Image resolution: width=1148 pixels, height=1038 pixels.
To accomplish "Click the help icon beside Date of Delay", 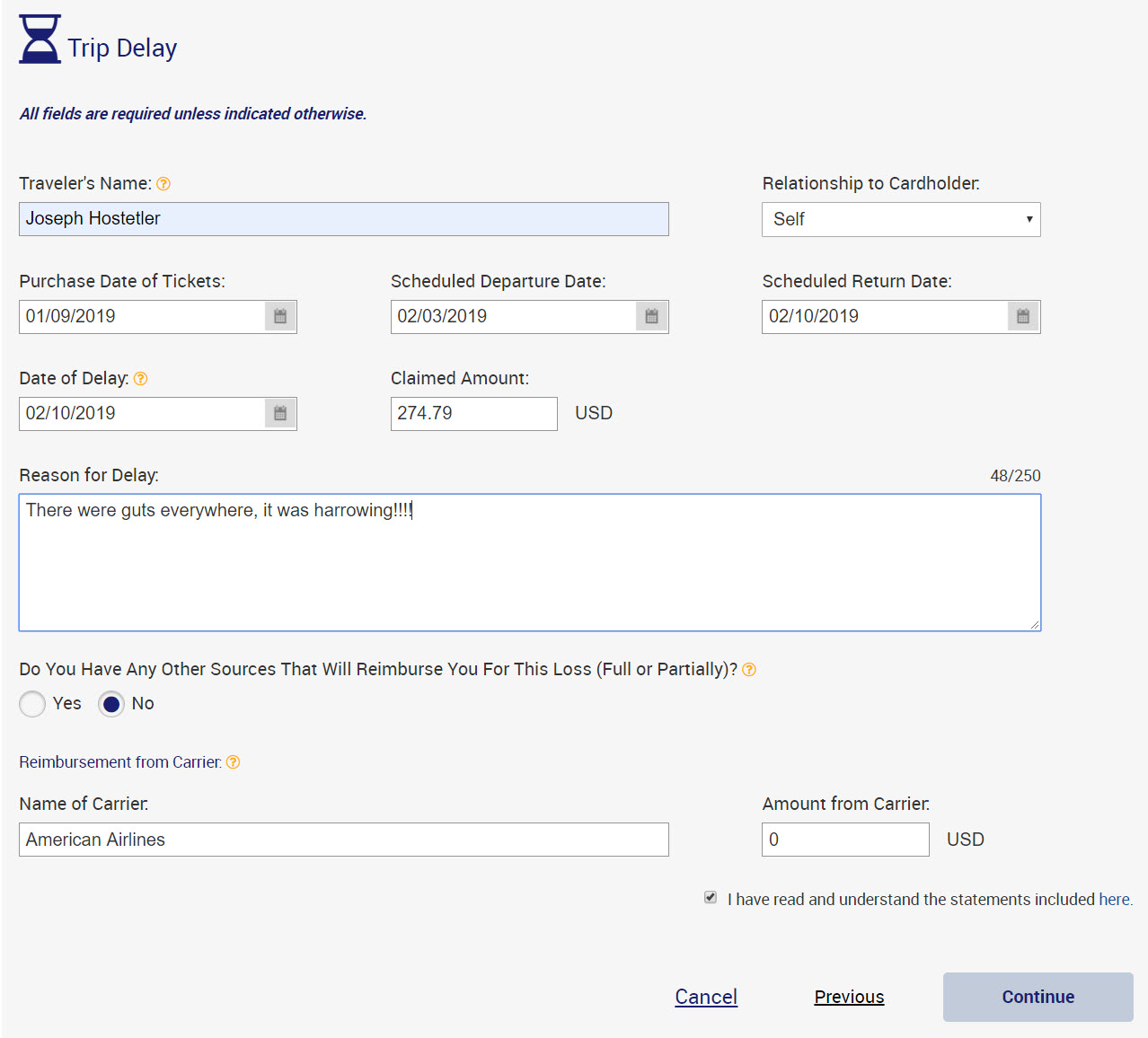I will 141,378.
